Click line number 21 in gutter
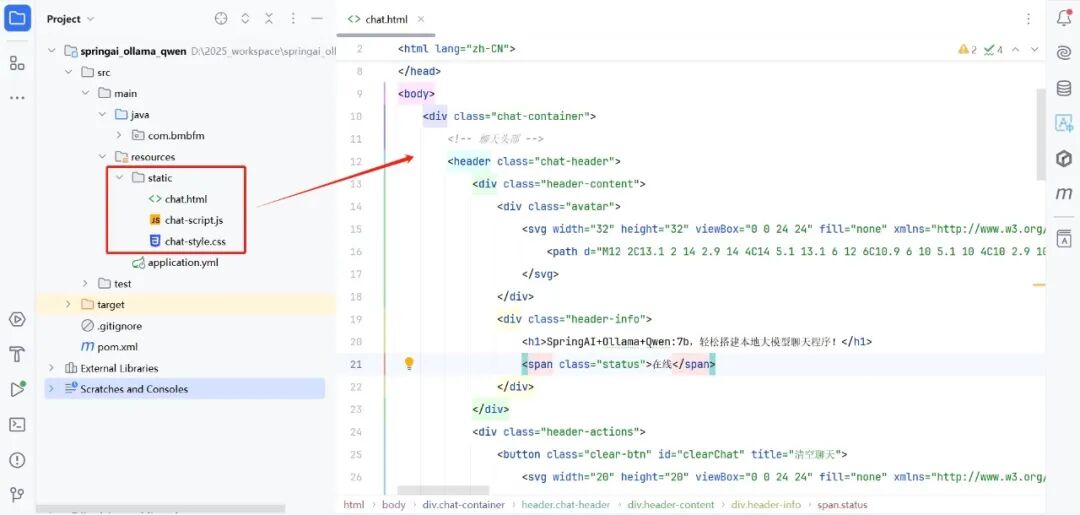 pyautogui.click(x=355, y=364)
